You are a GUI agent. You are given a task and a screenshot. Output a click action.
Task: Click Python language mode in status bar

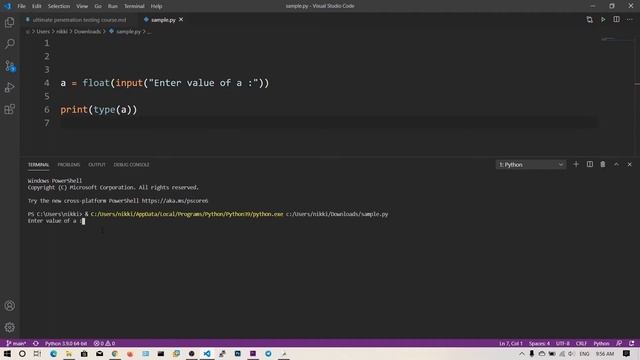coord(601,343)
